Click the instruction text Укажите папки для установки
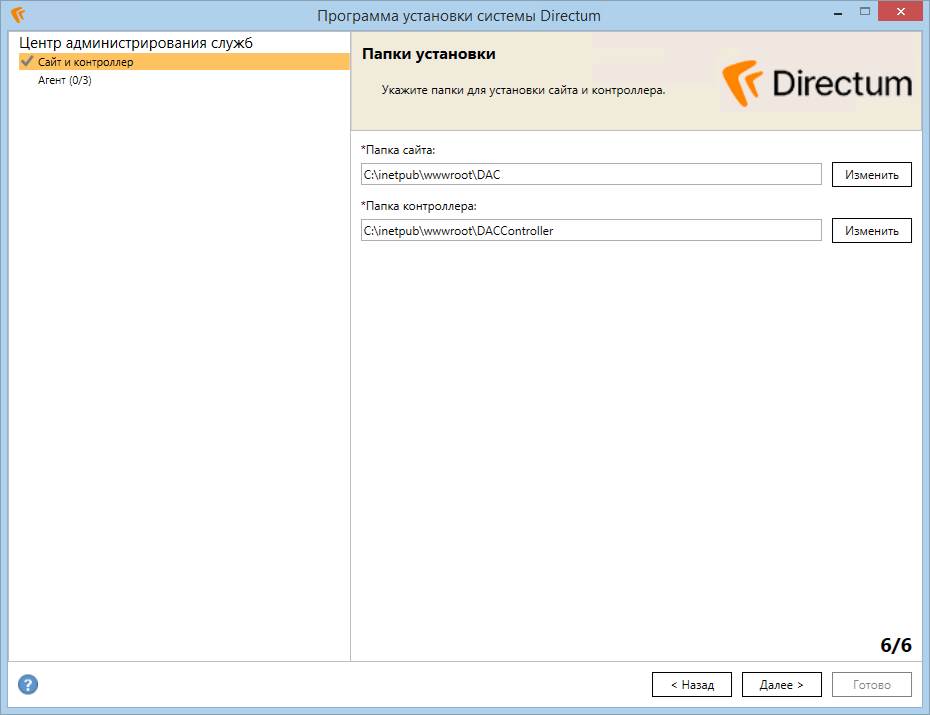The image size is (930, 715). (x=523, y=91)
